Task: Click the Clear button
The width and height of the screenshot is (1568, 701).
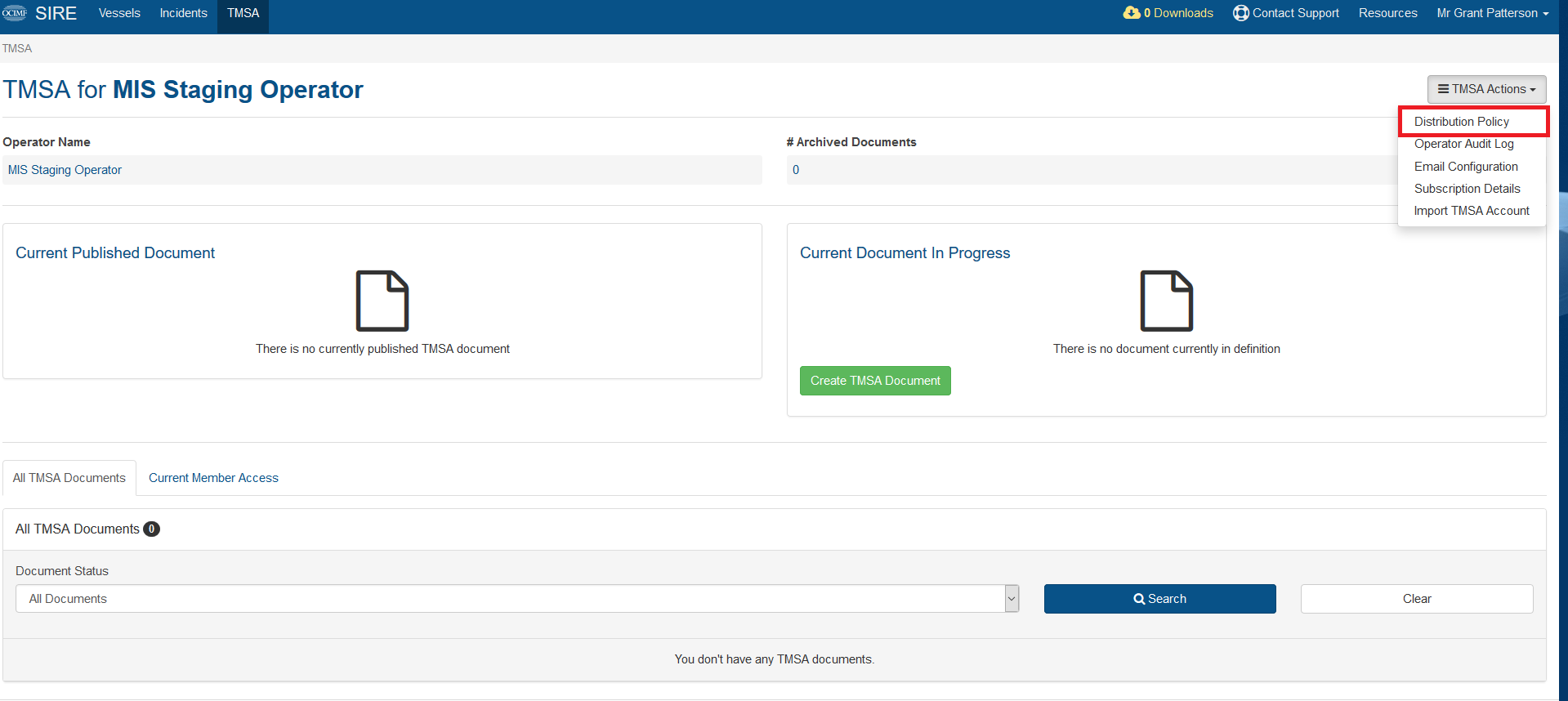Action: (1417, 599)
